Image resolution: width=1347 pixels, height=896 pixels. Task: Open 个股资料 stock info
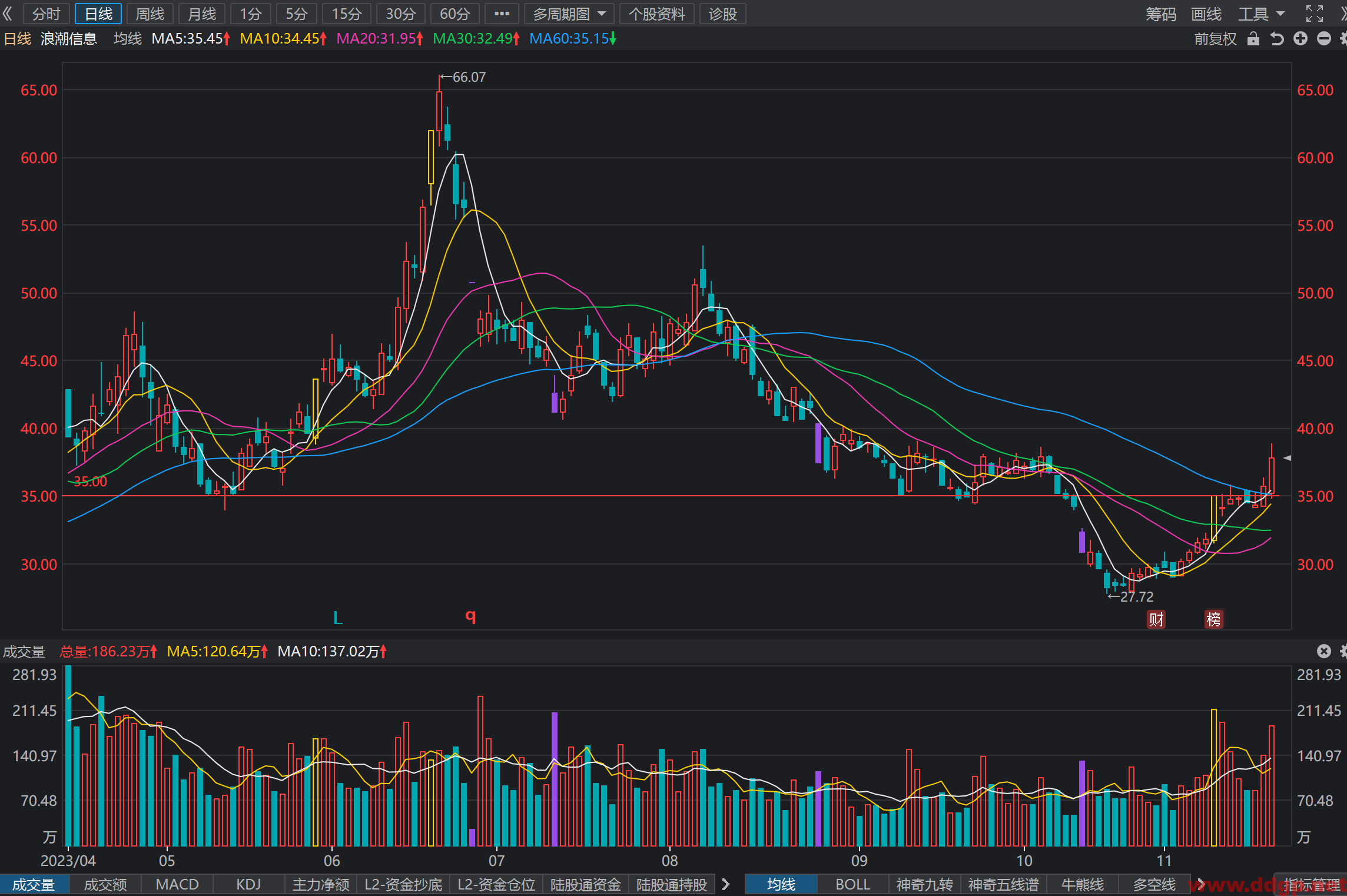point(657,14)
